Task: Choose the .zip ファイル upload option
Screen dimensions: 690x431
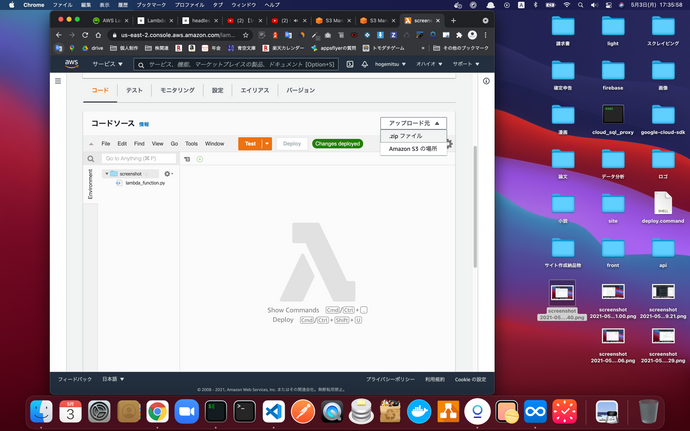Action: 406,135
